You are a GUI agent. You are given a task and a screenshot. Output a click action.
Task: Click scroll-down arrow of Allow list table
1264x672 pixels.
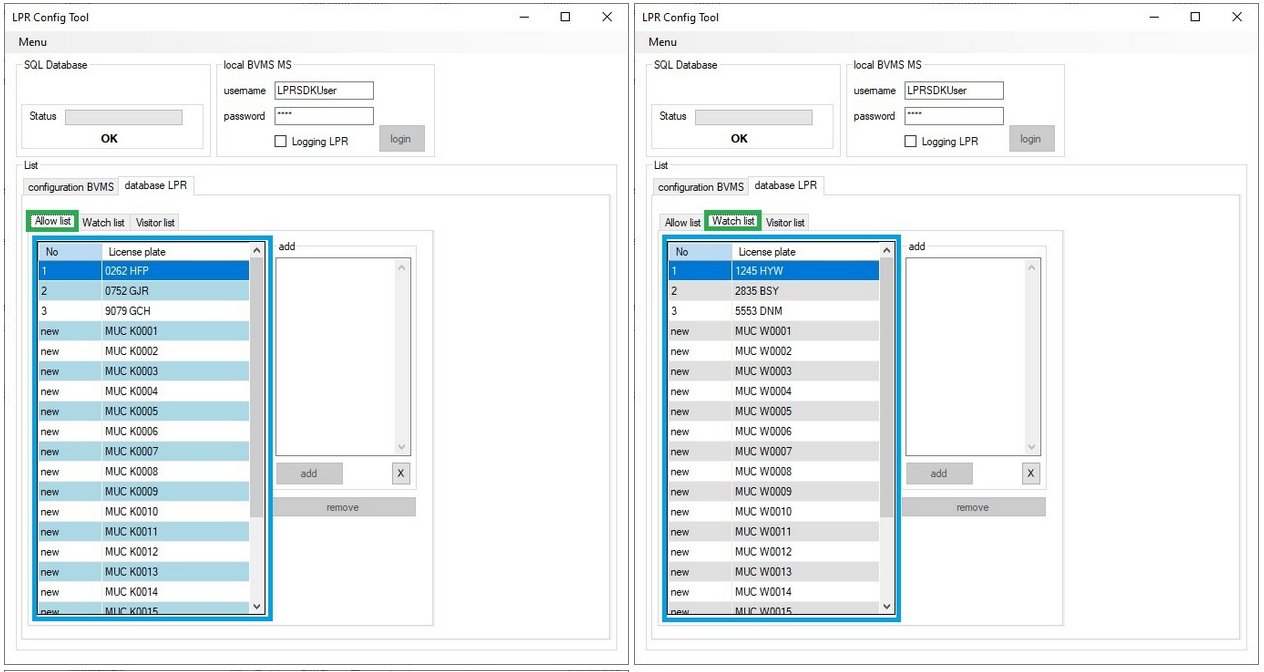257,606
